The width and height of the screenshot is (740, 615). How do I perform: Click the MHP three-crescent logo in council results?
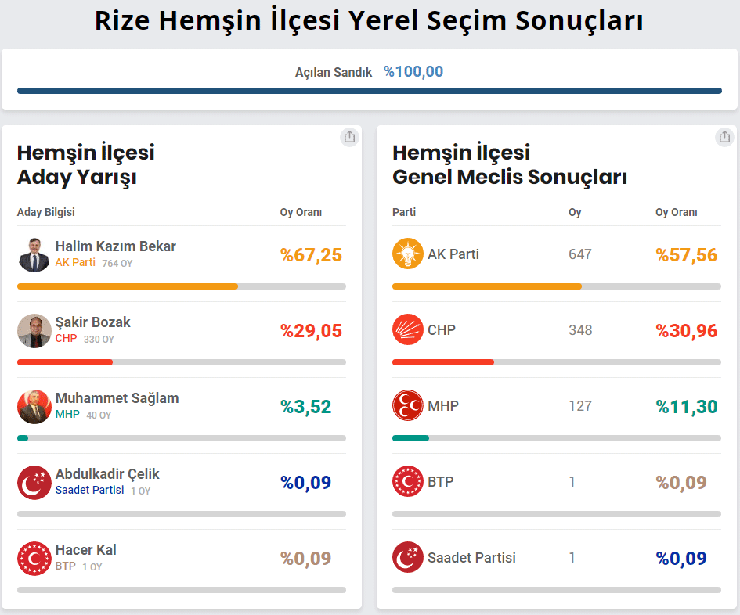[408, 406]
